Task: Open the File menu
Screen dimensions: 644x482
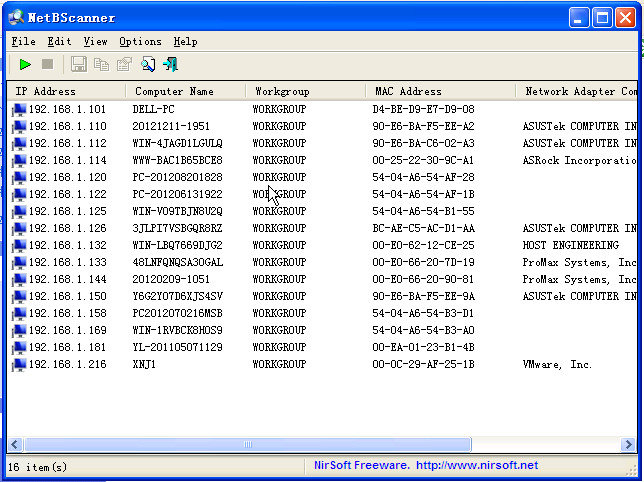Action: point(23,42)
